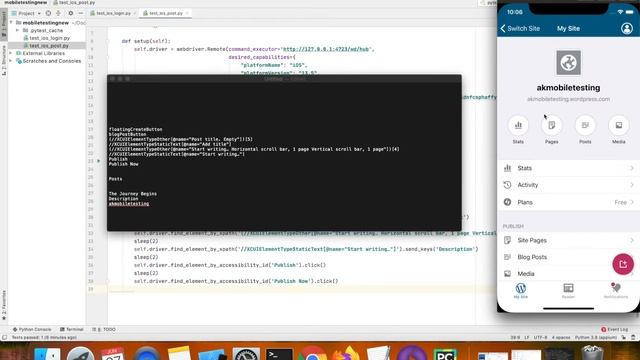Open the TODO tool window
This screenshot has width=640, height=360.
point(104,329)
